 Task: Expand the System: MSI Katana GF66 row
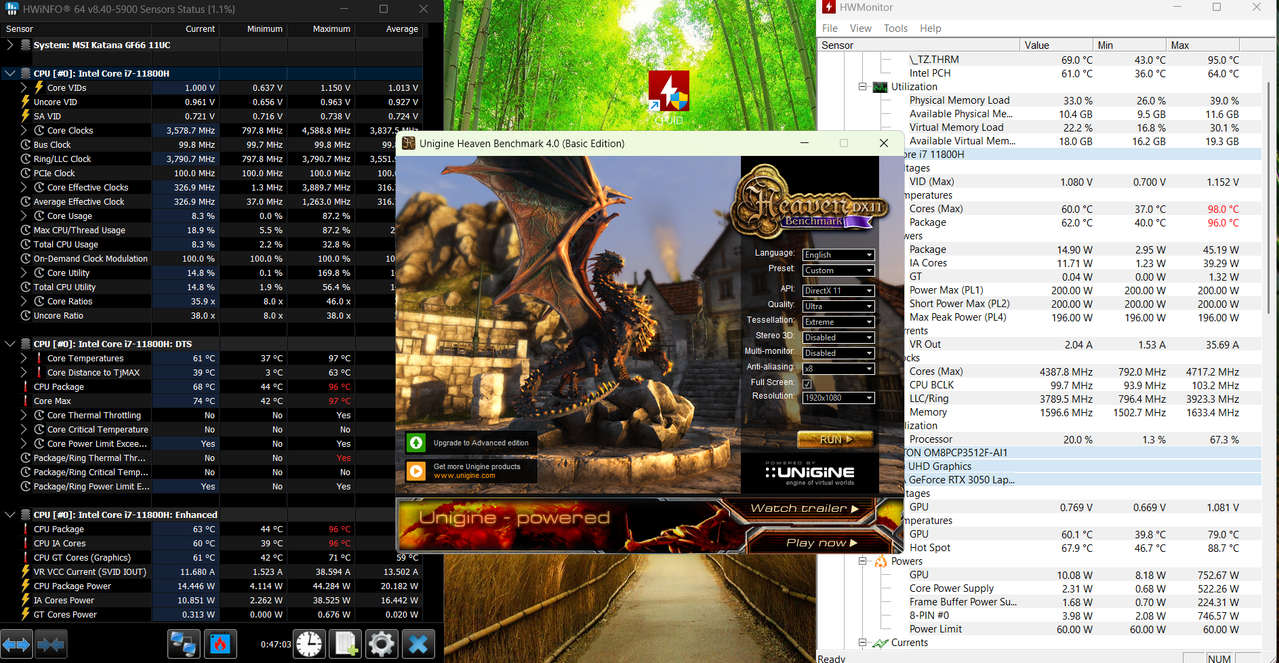click(x=11, y=45)
